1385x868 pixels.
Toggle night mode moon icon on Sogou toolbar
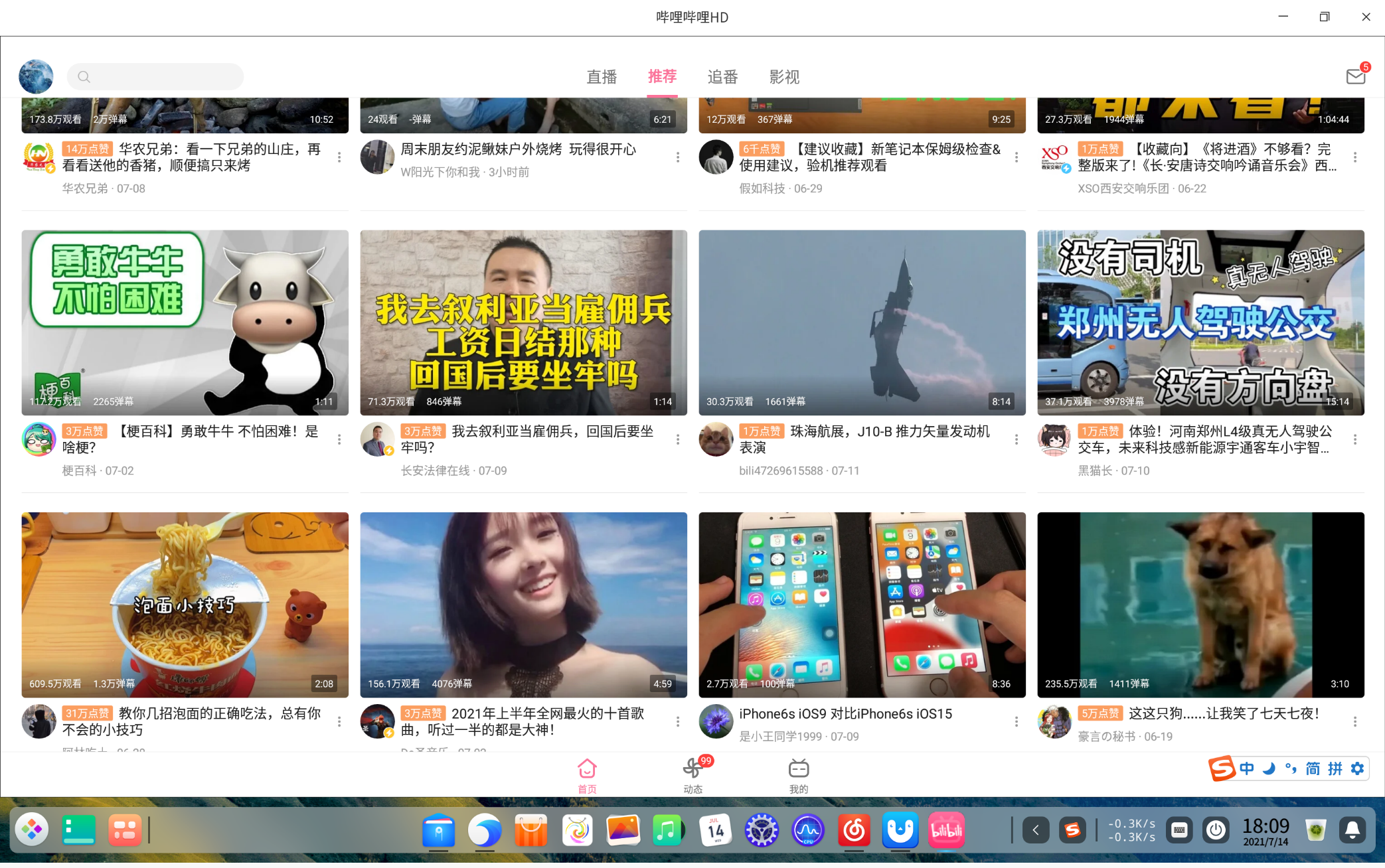[x=1268, y=768]
